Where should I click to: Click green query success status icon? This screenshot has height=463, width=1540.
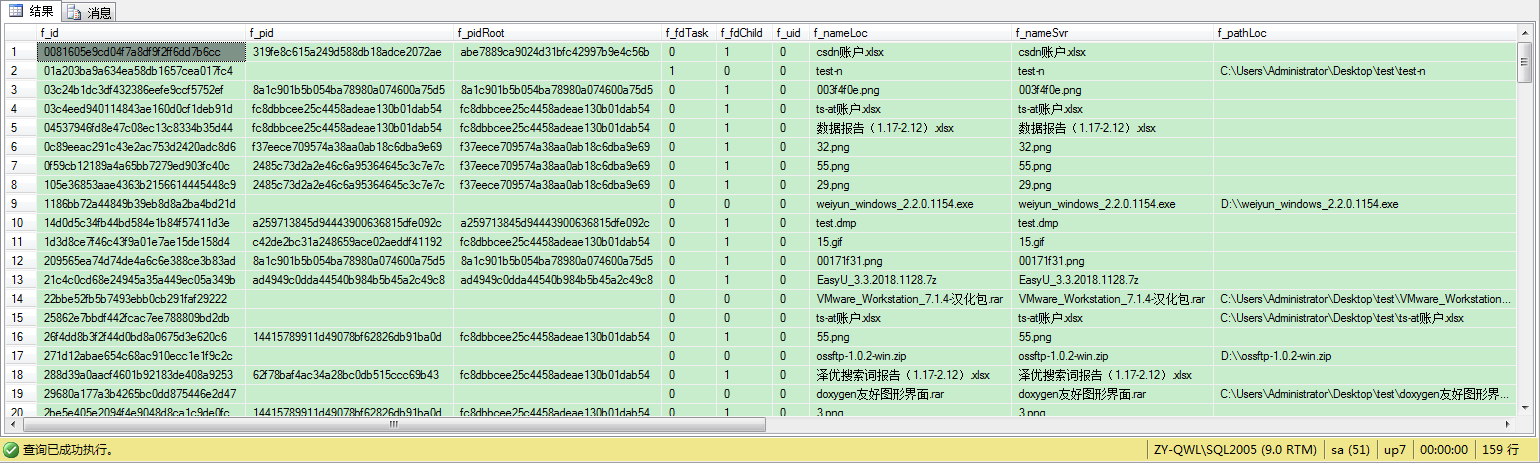tap(11, 450)
